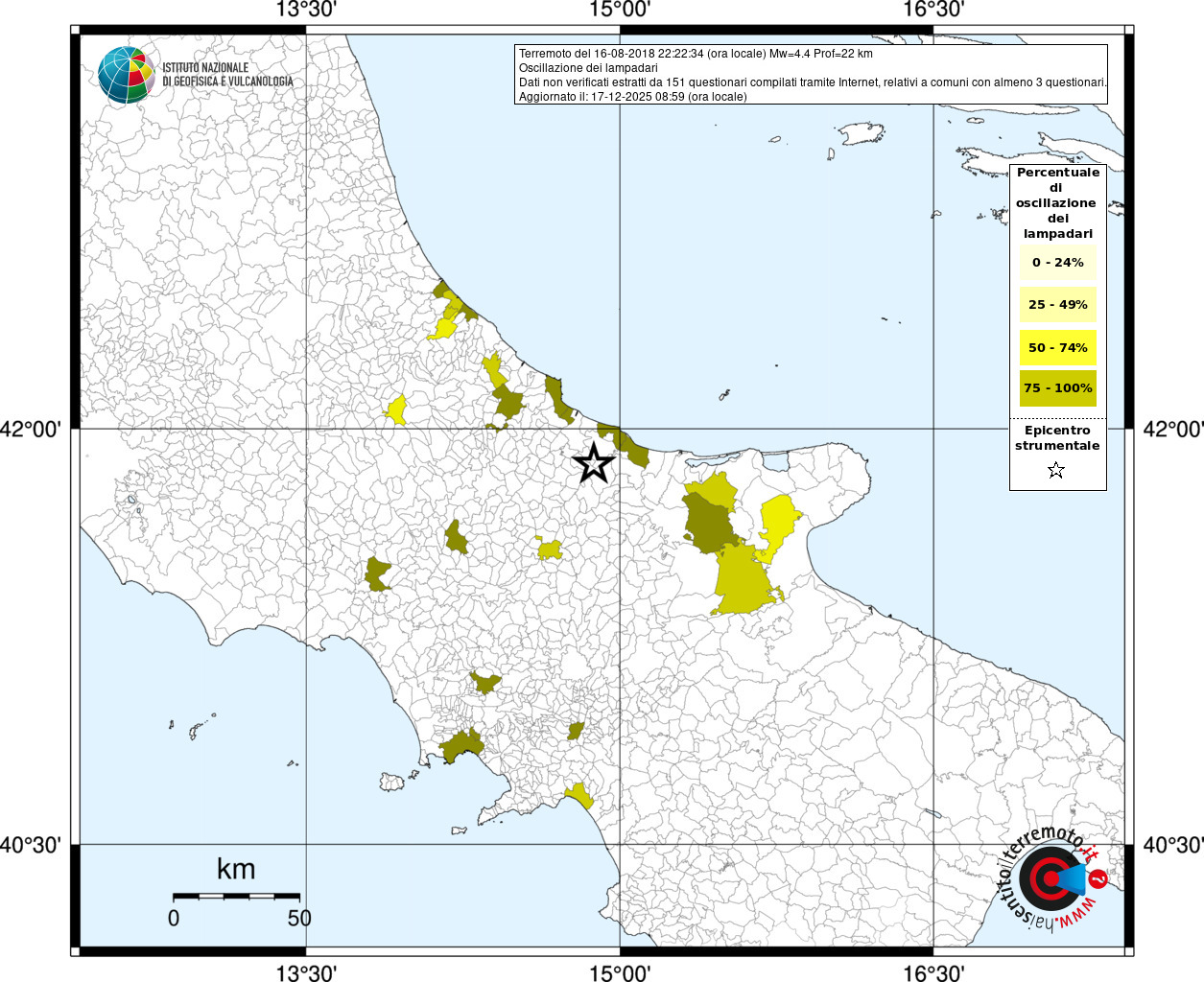This screenshot has width=1204, height=982.
Task: Click the top 13°30' longitude label
Action: tap(306, 11)
